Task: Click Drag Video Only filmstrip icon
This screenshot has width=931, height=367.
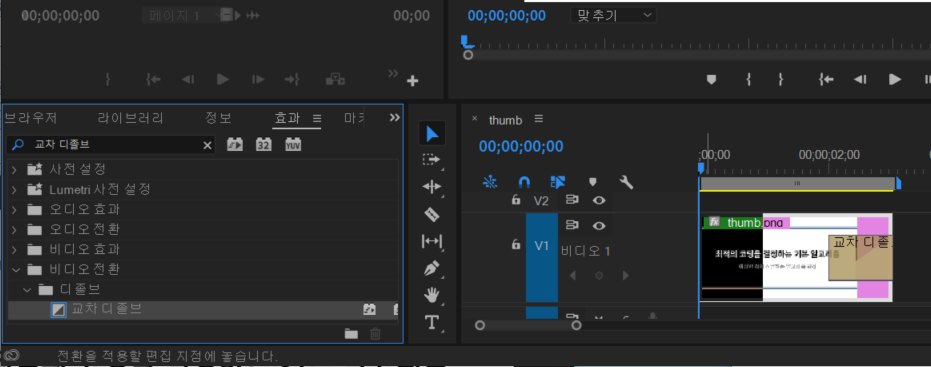Action: pyautogui.click(x=226, y=15)
